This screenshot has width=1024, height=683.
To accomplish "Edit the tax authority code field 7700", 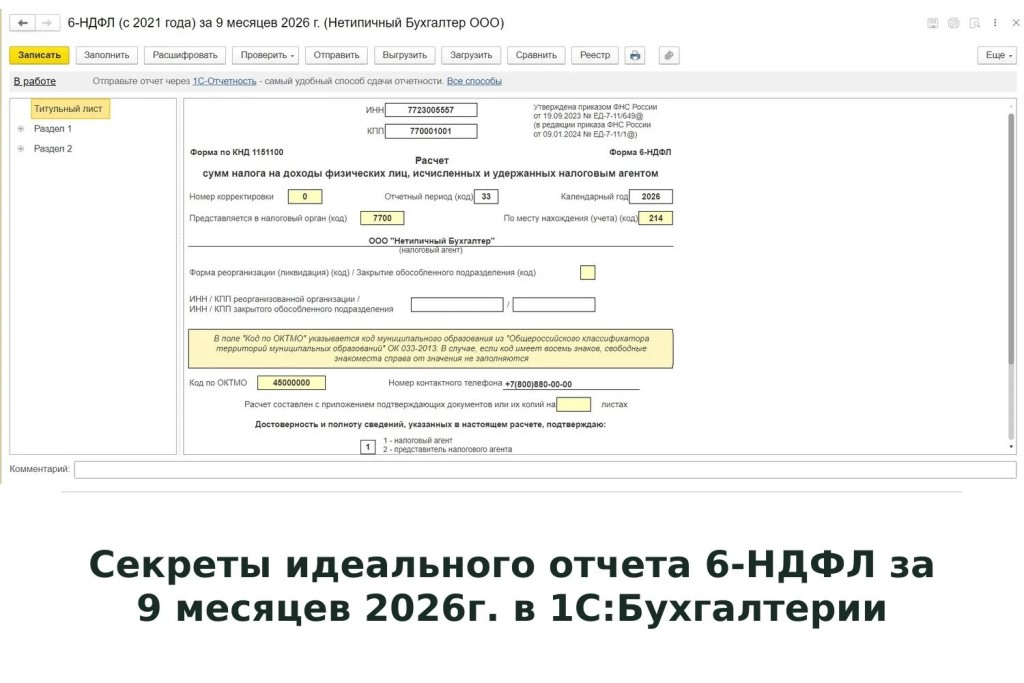I will [382, 218].
